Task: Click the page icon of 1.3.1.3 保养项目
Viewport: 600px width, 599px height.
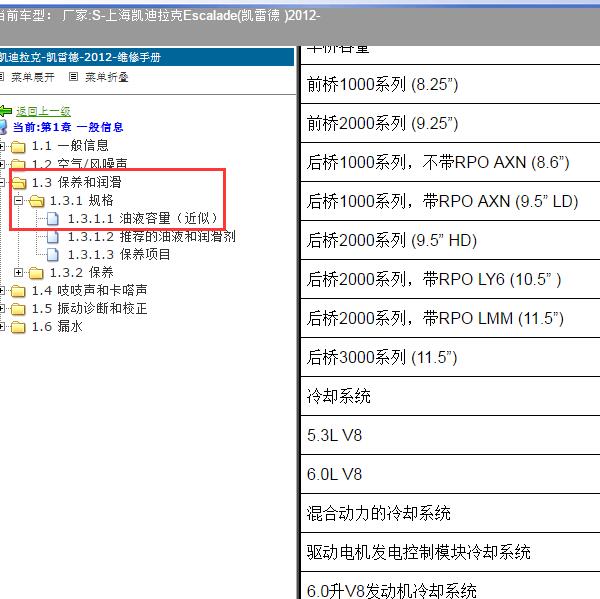Action: pyautogui.click(x=53, y=255)
